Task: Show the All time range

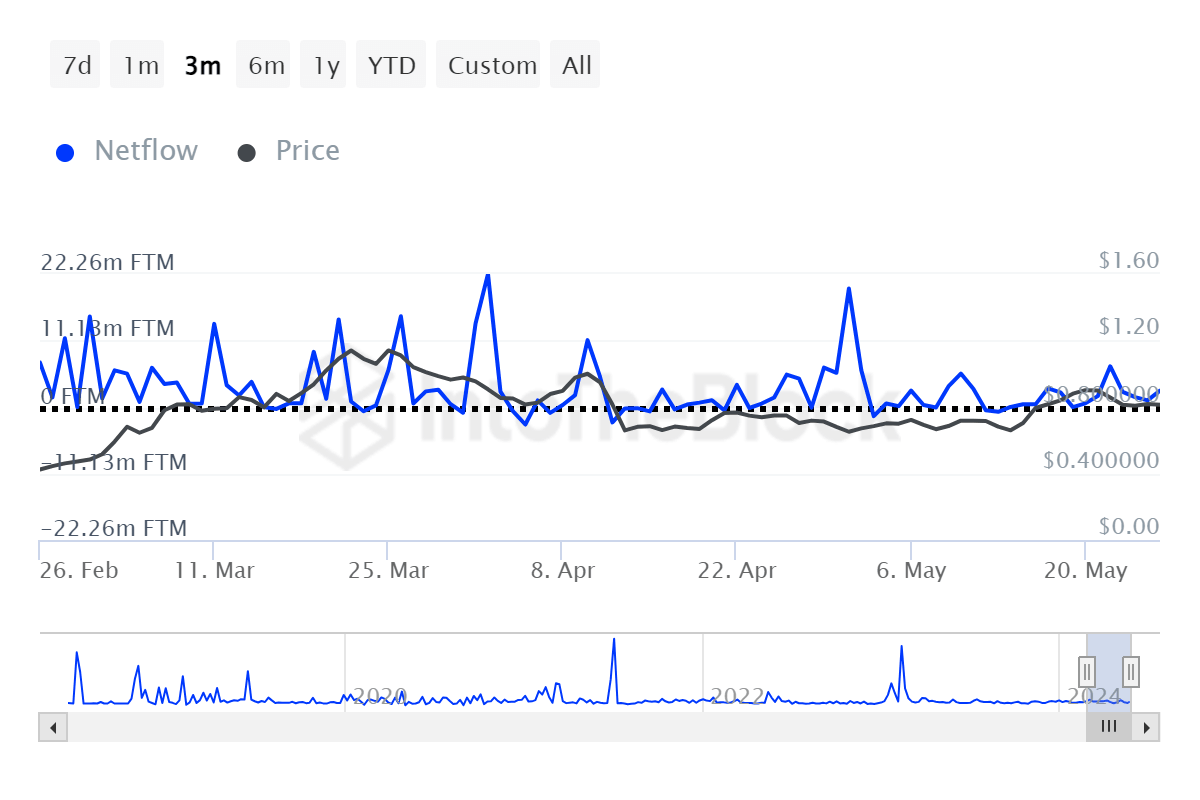Action: point(576,65)
